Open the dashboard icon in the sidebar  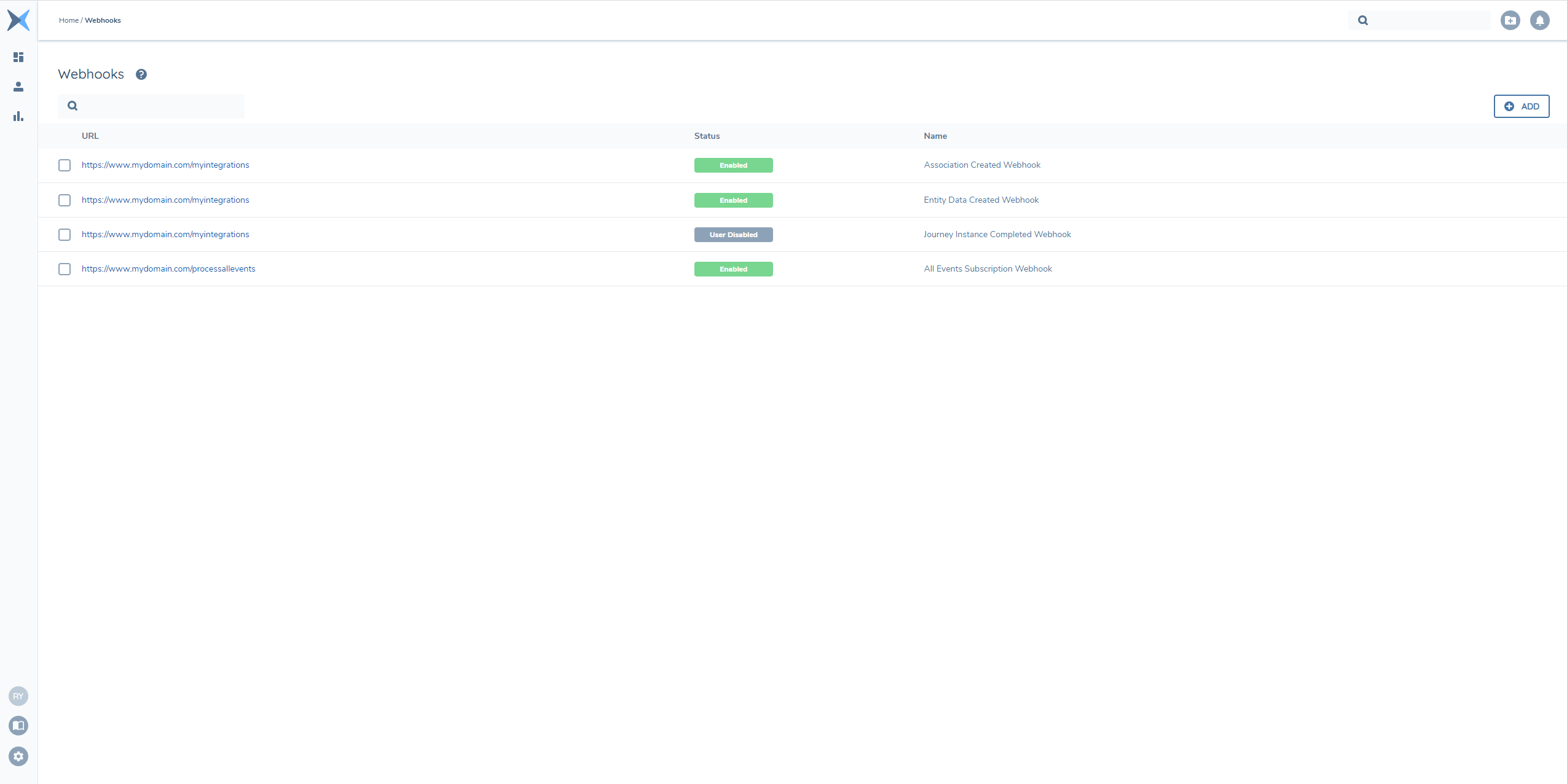18,57
